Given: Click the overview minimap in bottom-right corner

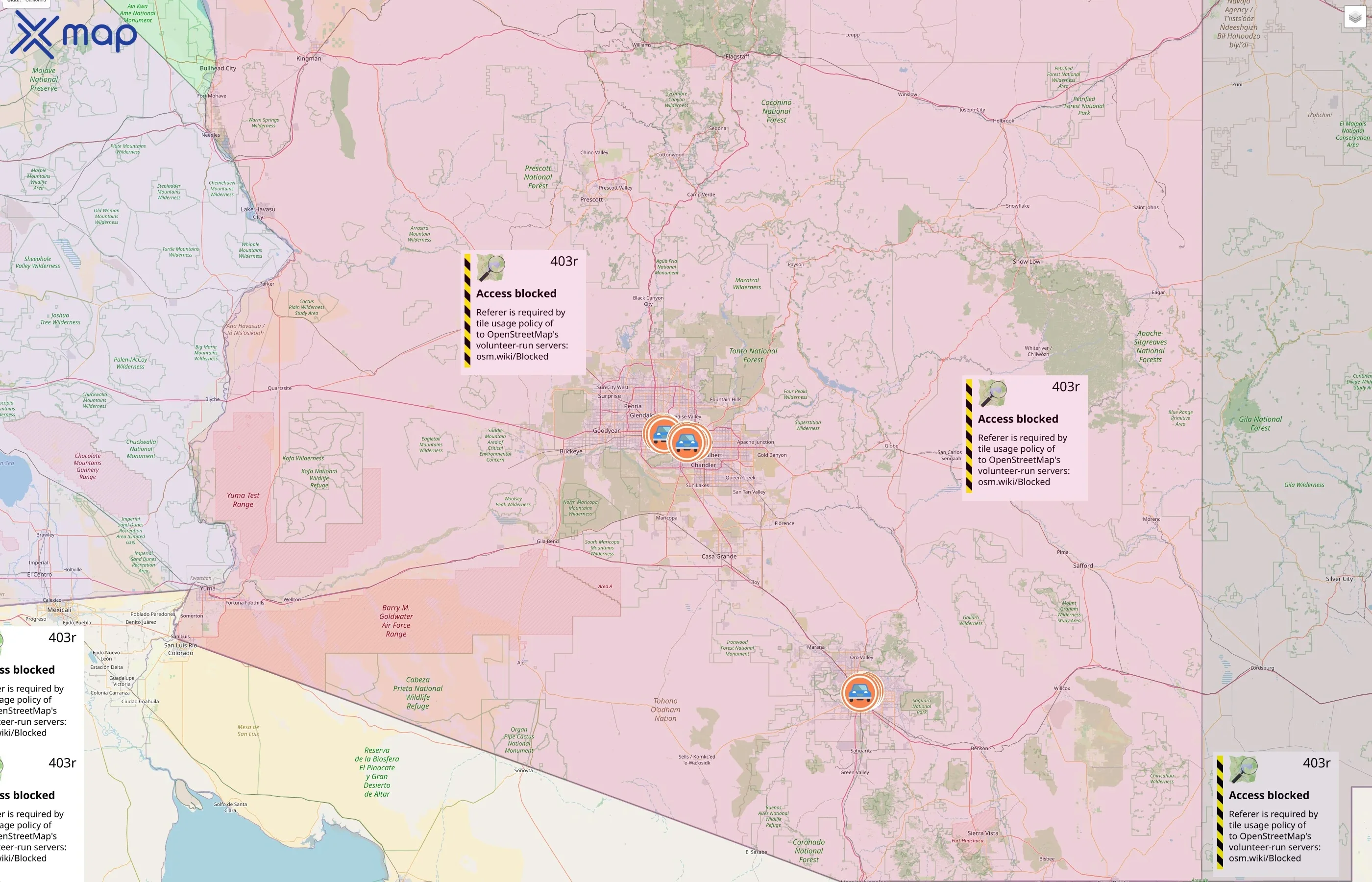Looking at the screenshot, I should [x=1362, y=833].
